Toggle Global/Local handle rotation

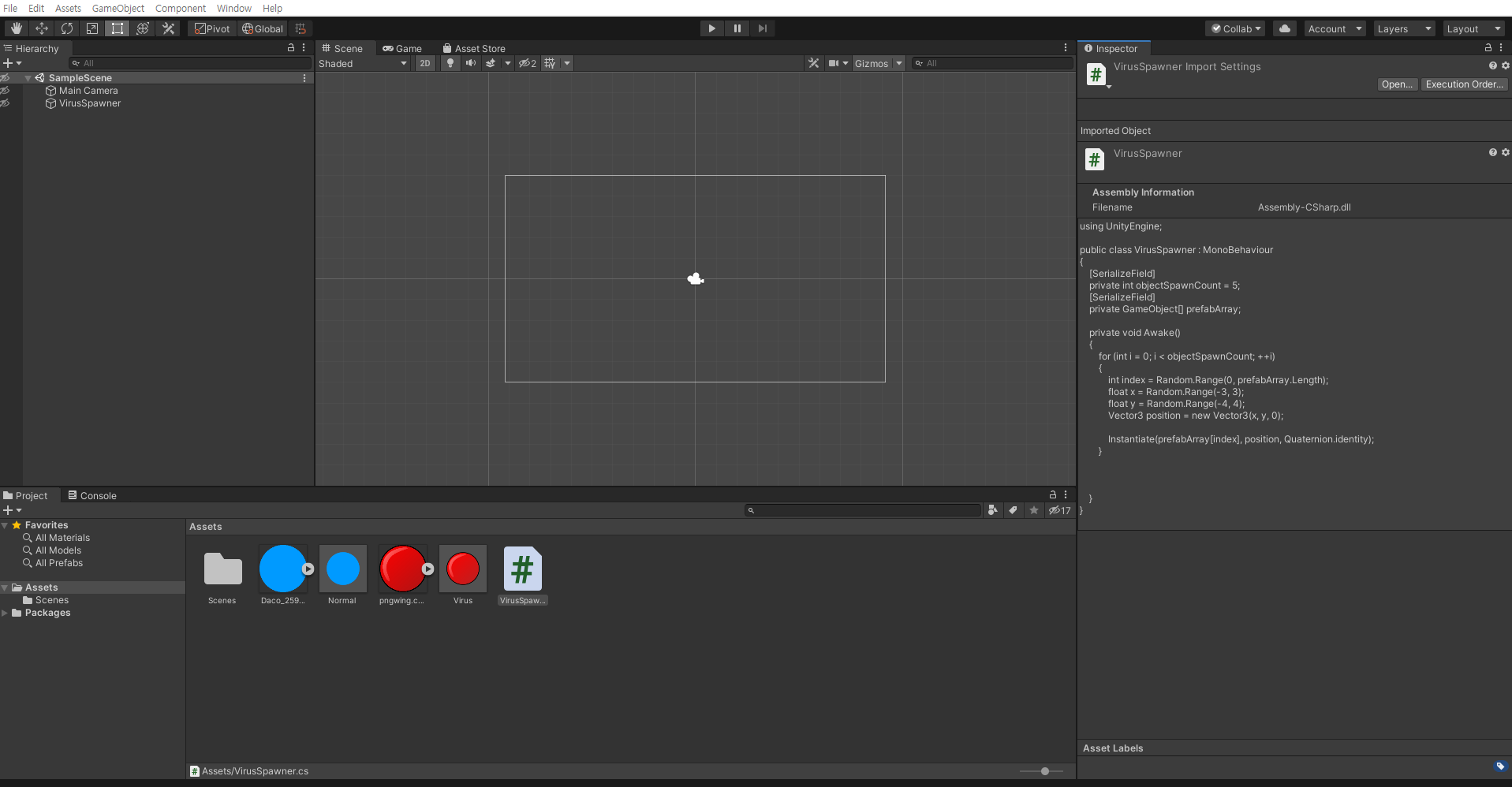[263, 28]
